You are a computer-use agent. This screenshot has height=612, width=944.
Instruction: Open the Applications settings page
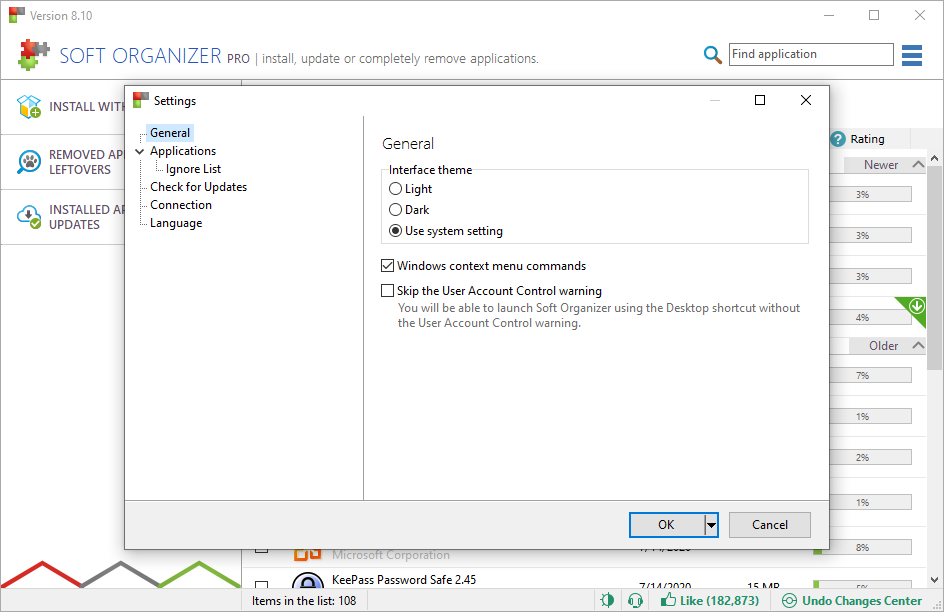183,151
